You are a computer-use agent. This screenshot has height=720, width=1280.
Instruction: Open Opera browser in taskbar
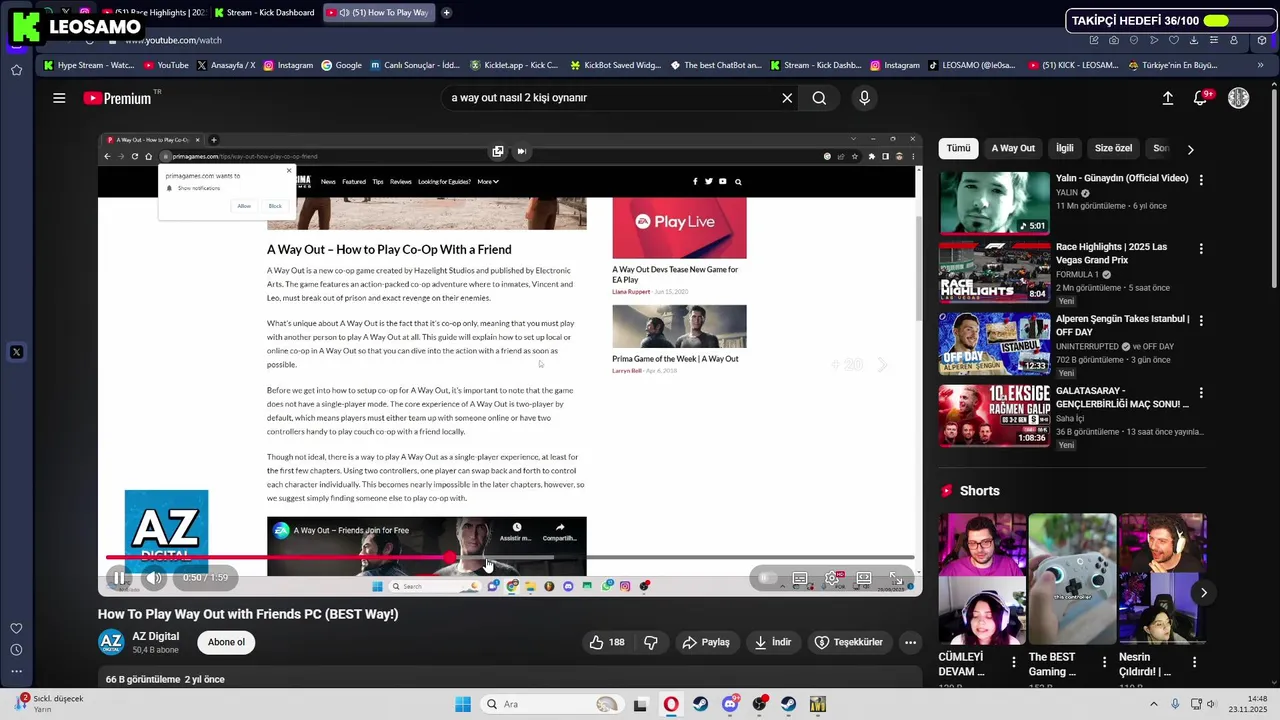pos(671,704)
